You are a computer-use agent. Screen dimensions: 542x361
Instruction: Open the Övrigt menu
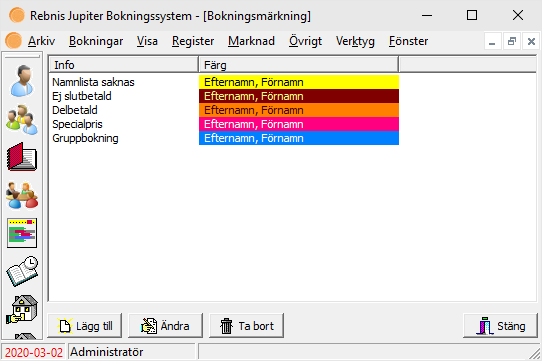point(305,41)
